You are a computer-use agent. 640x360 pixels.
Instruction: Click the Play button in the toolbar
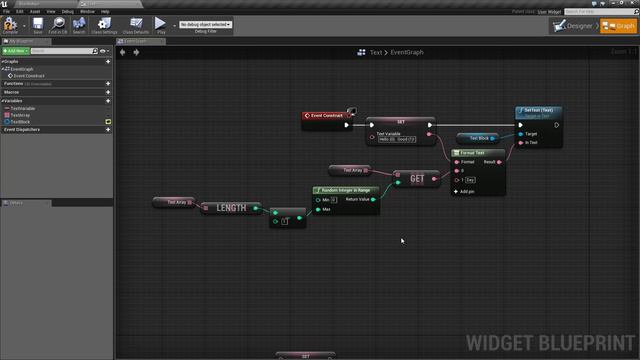point(160,25)
